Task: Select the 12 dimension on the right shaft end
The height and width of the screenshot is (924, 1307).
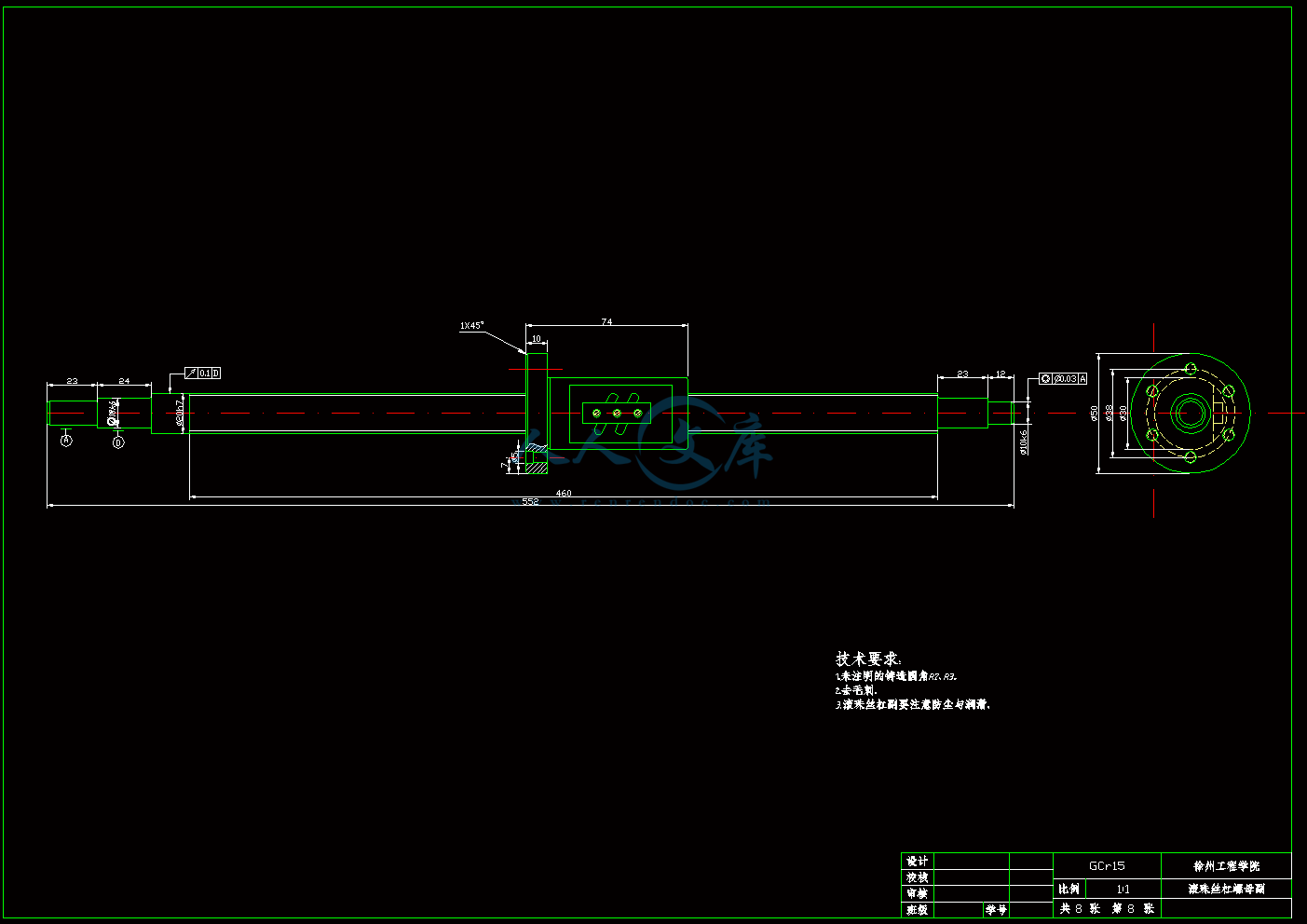Action: 1001,374
